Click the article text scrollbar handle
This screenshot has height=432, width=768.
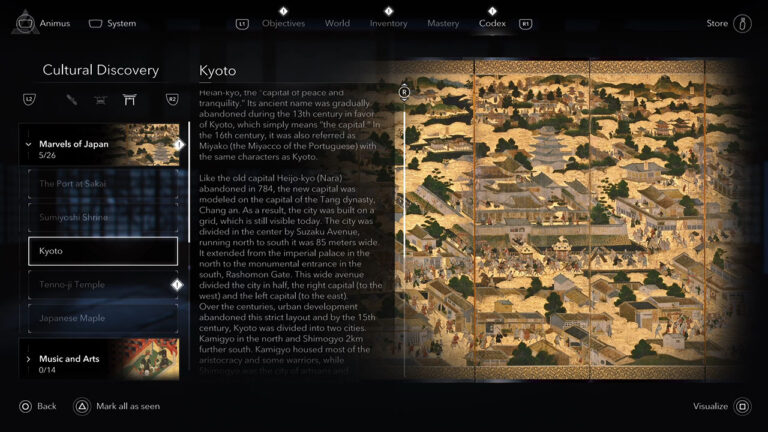point(404,93)
